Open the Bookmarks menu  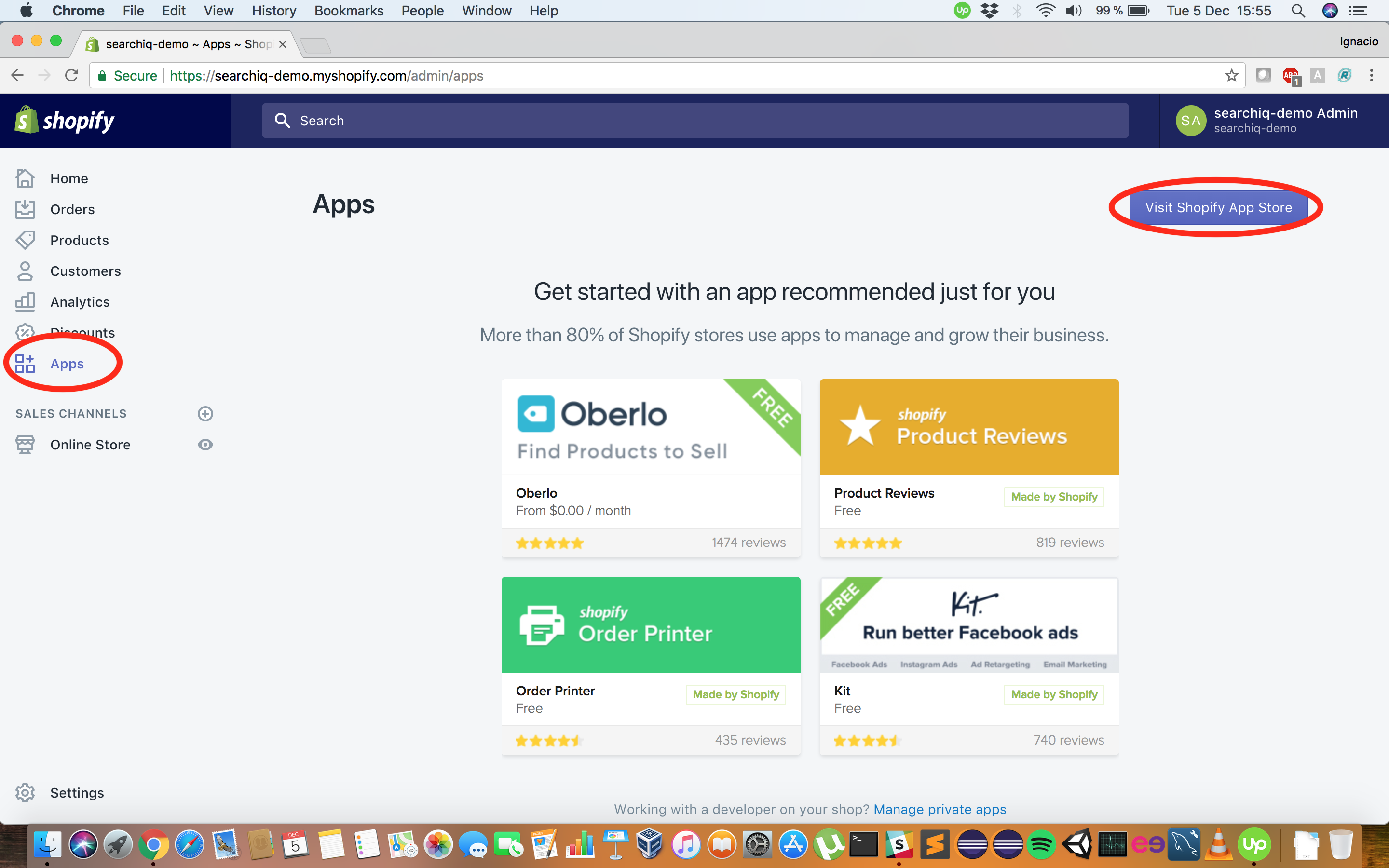tap(349, 10)
